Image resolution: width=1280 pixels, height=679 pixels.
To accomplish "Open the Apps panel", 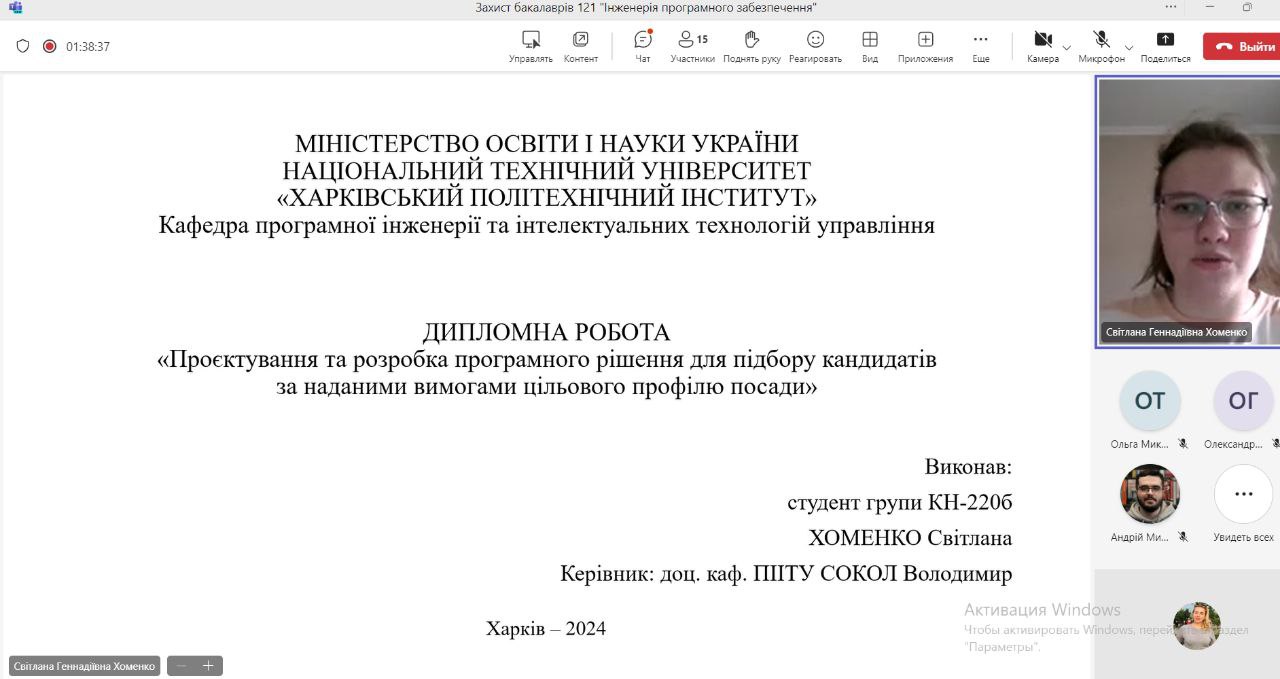I will coord(925,45).
